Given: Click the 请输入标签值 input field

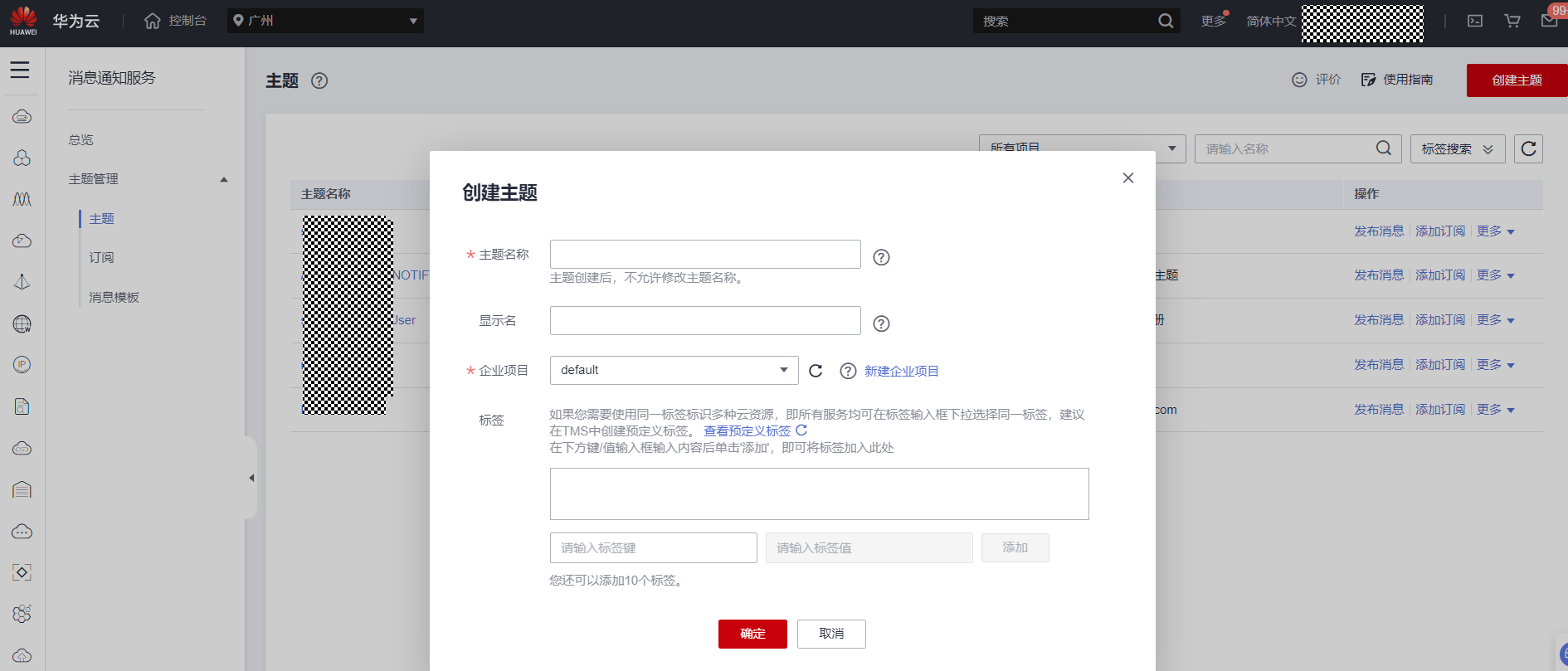Looking at the screenshot, I should click(x=869, y=547).
